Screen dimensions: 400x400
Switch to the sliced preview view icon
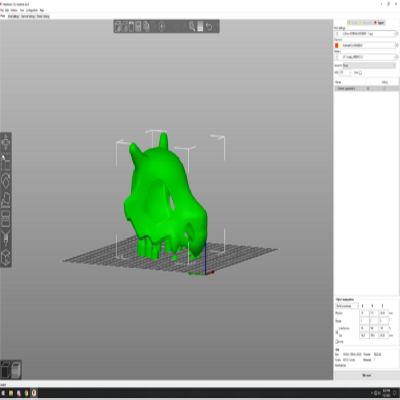coord(16,370)
